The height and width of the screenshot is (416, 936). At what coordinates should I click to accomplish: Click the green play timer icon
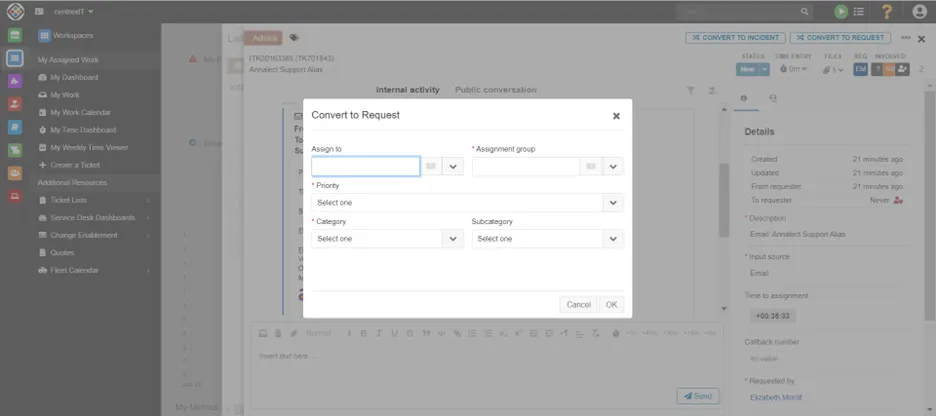(841, 11)
